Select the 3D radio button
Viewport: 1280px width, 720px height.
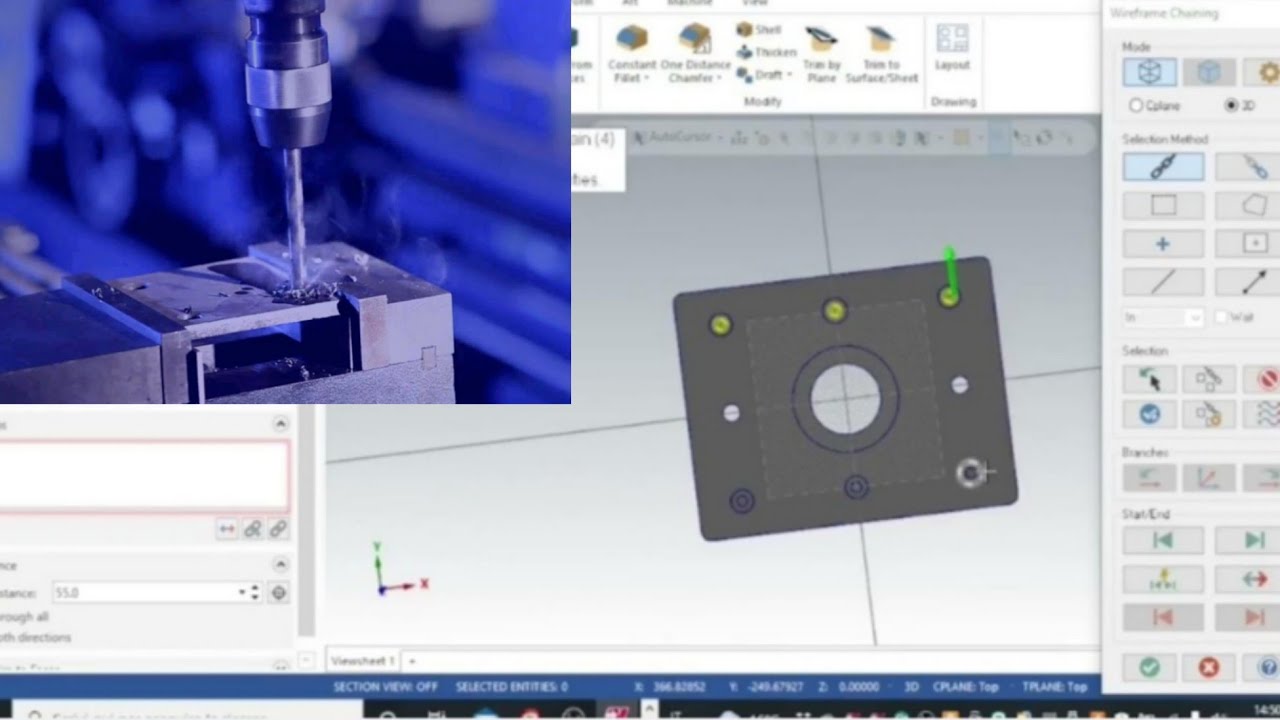pos(1231,105)
